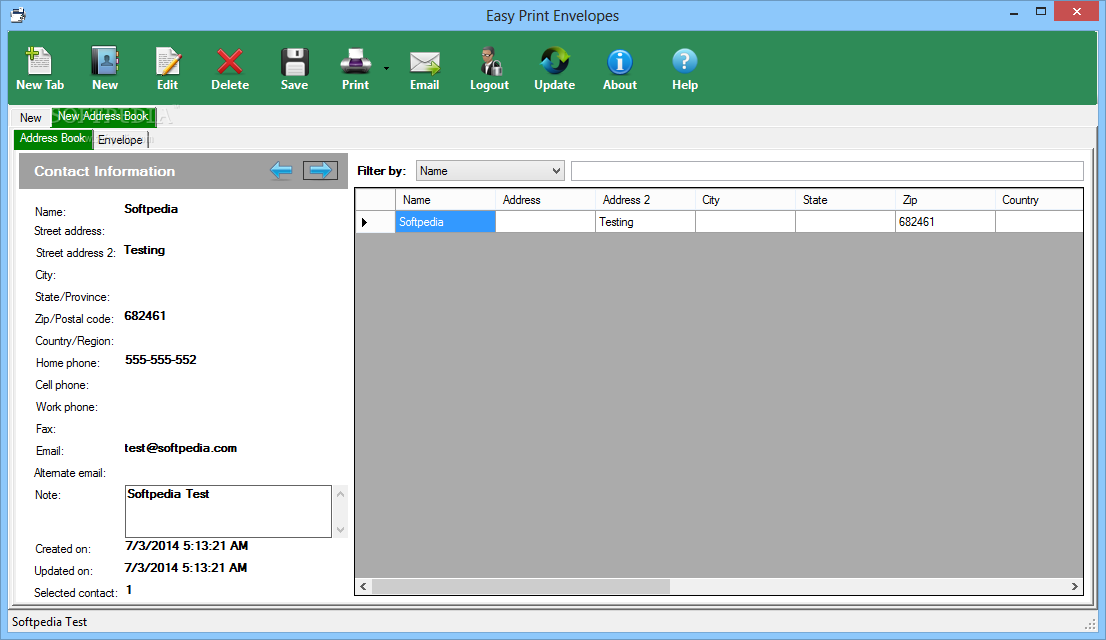Go to previous contact with left arrow
The image size is (1106, 640).
pyautogui.click(x=281, y=170)
